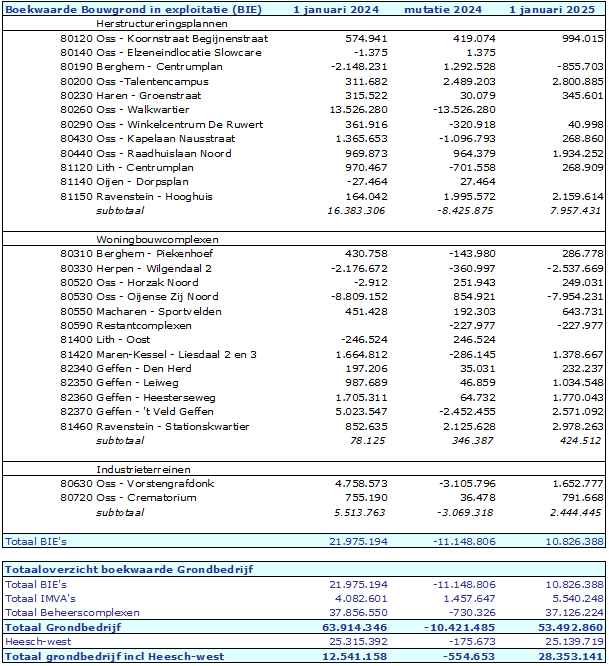Select '80630 Oss - Vorstengrafdonk' row label

pos(137,484)
